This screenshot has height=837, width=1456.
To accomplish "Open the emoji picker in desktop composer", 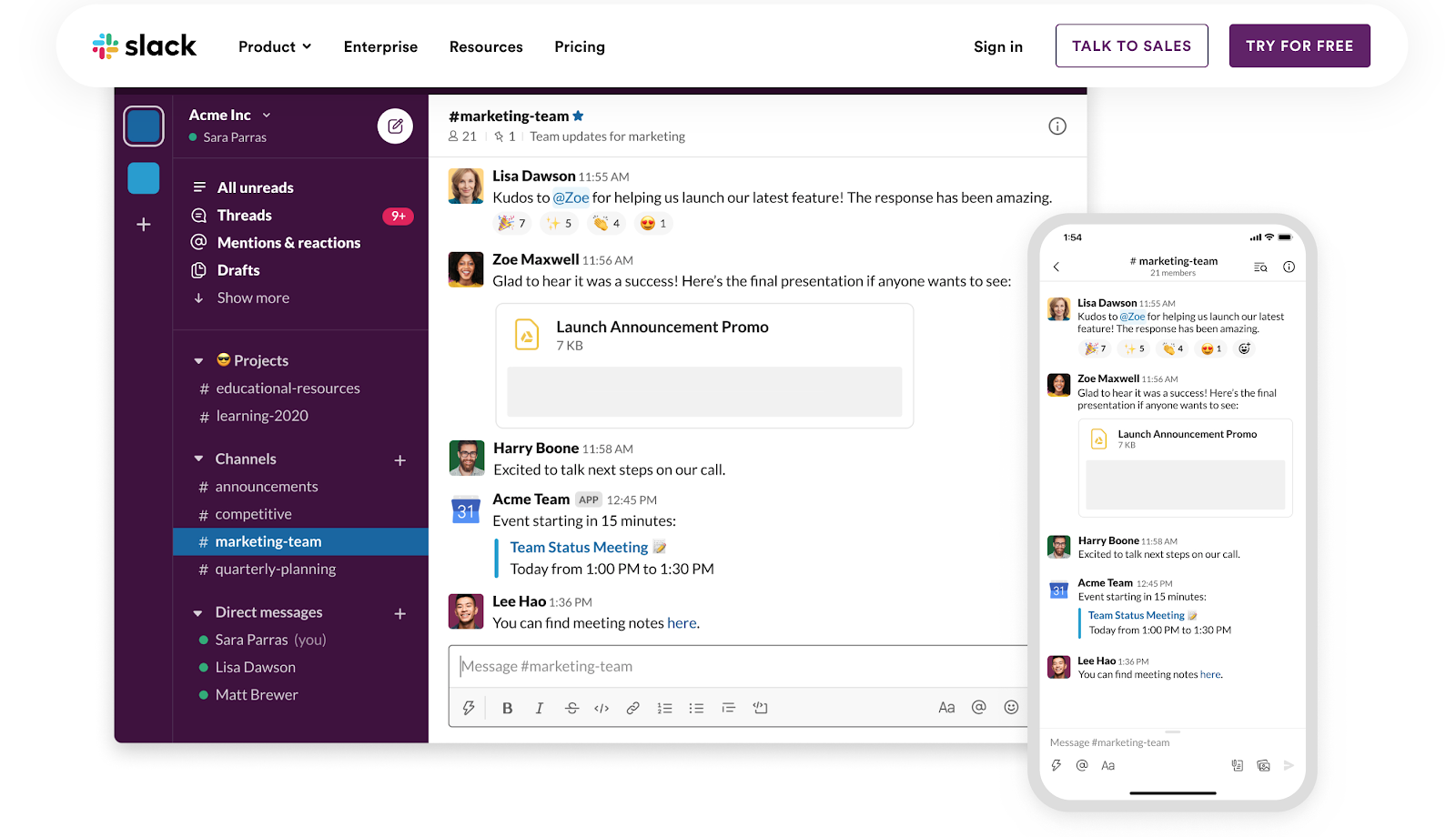I will [1011, 707].
